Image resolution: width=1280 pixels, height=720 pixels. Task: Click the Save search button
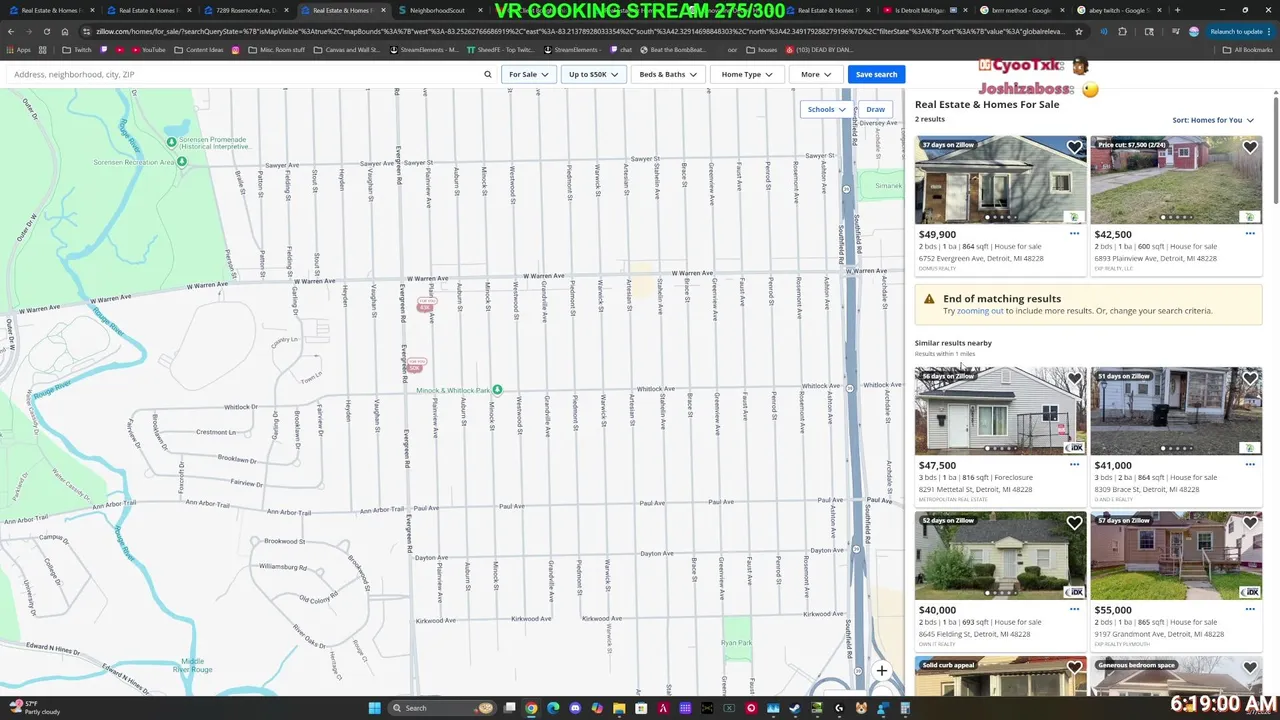pyautogui.click(x=876, y=74)
